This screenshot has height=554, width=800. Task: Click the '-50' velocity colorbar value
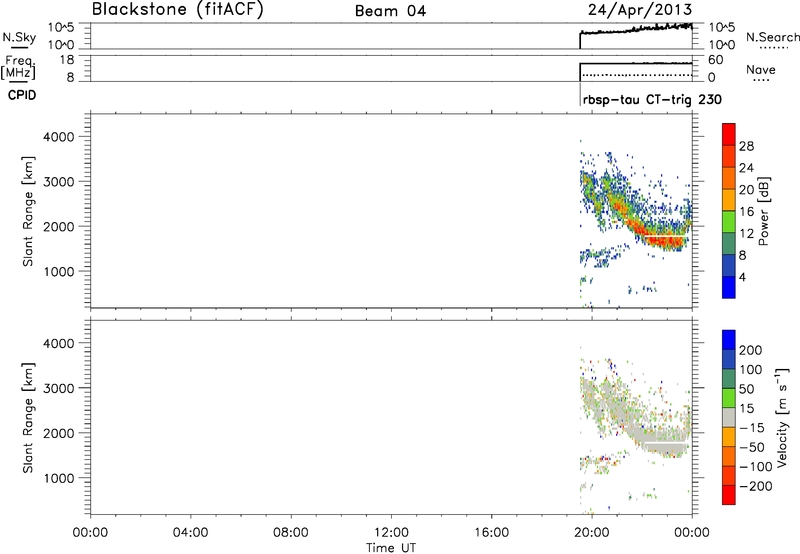point(751,447)
